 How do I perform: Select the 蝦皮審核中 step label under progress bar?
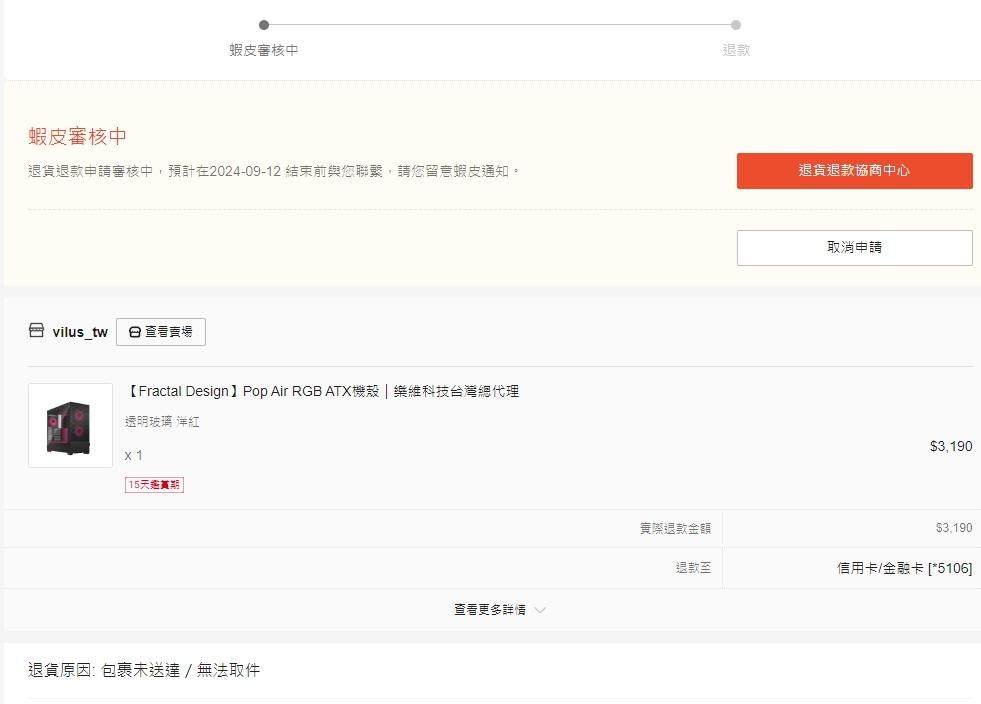pos(264,50)
